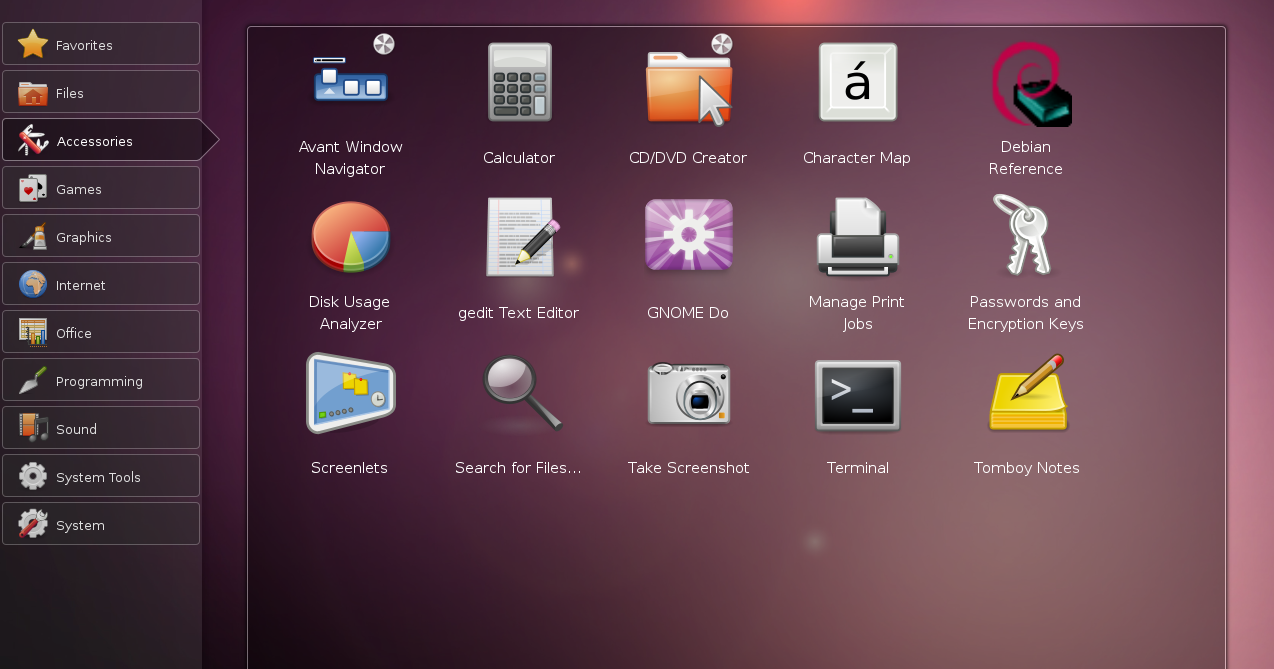Open the gedit Text Editor icon
The image size is (1274, 669).
tap(521, 236)
